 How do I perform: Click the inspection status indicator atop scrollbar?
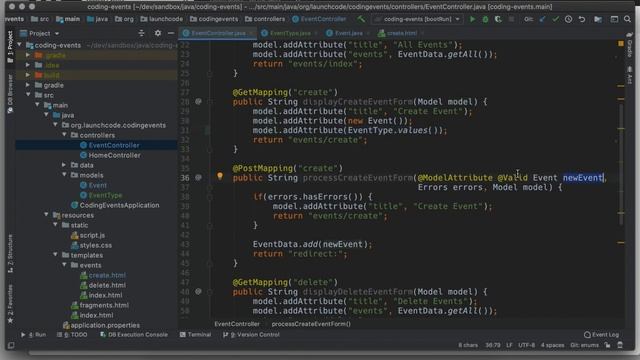(x=621, y=43)
